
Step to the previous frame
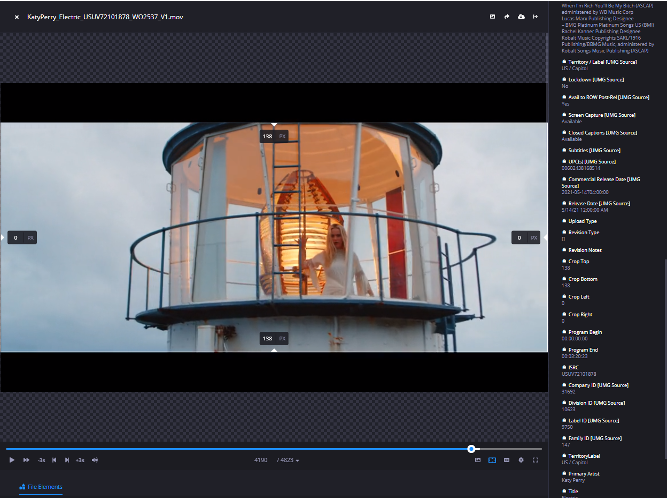pos(54,460)
